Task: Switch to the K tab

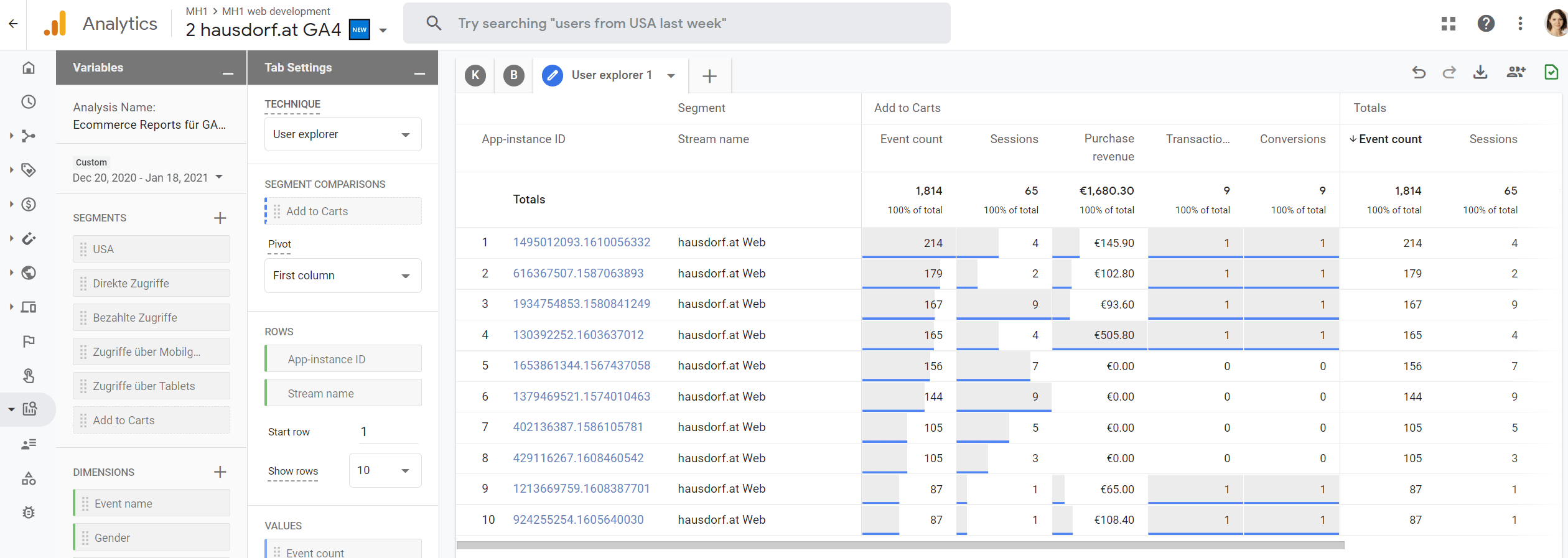Action: tap(475, 75)
